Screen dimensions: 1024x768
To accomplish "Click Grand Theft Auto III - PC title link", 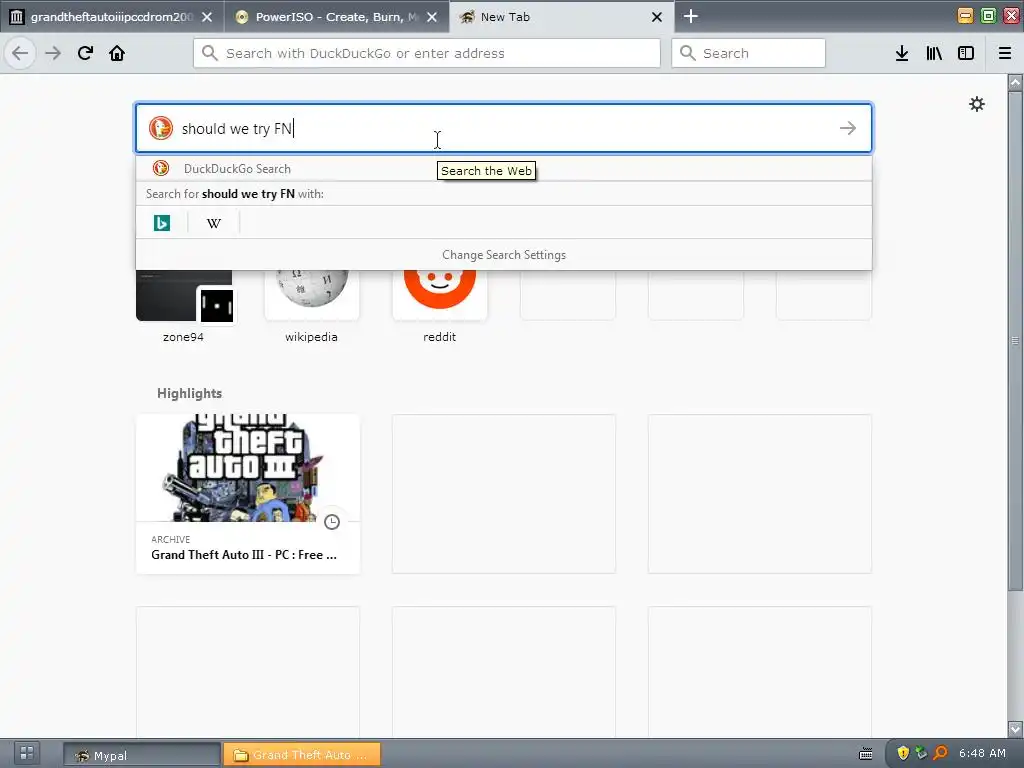I will [244, 554].
